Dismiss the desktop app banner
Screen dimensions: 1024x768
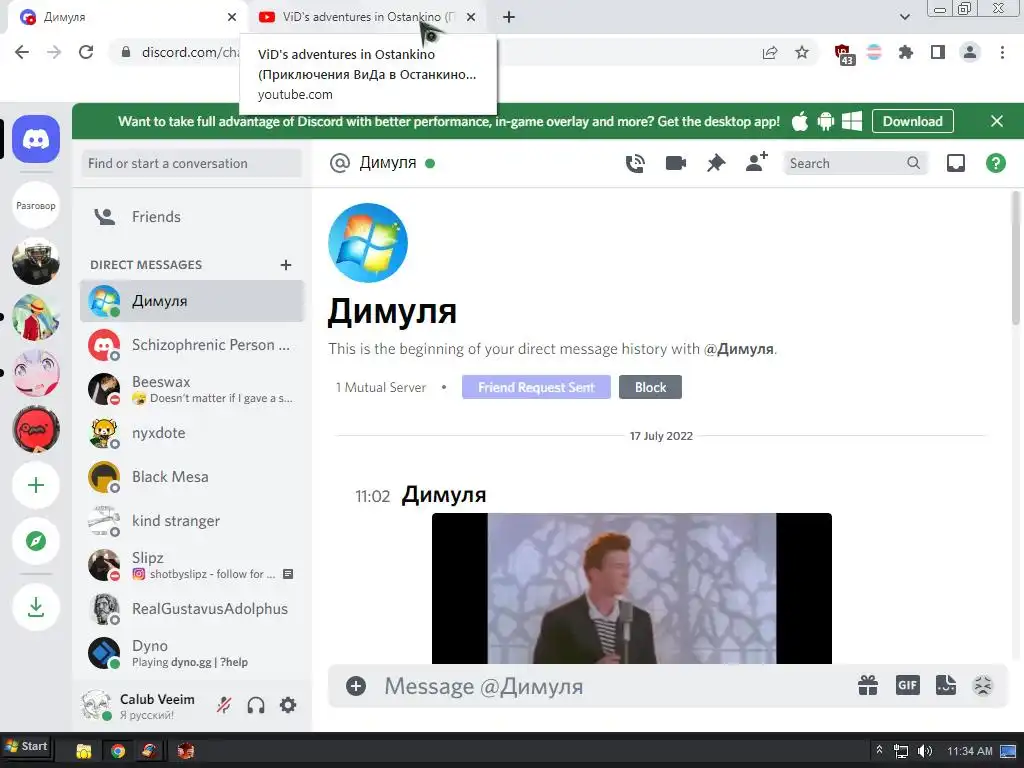(997, 121)
